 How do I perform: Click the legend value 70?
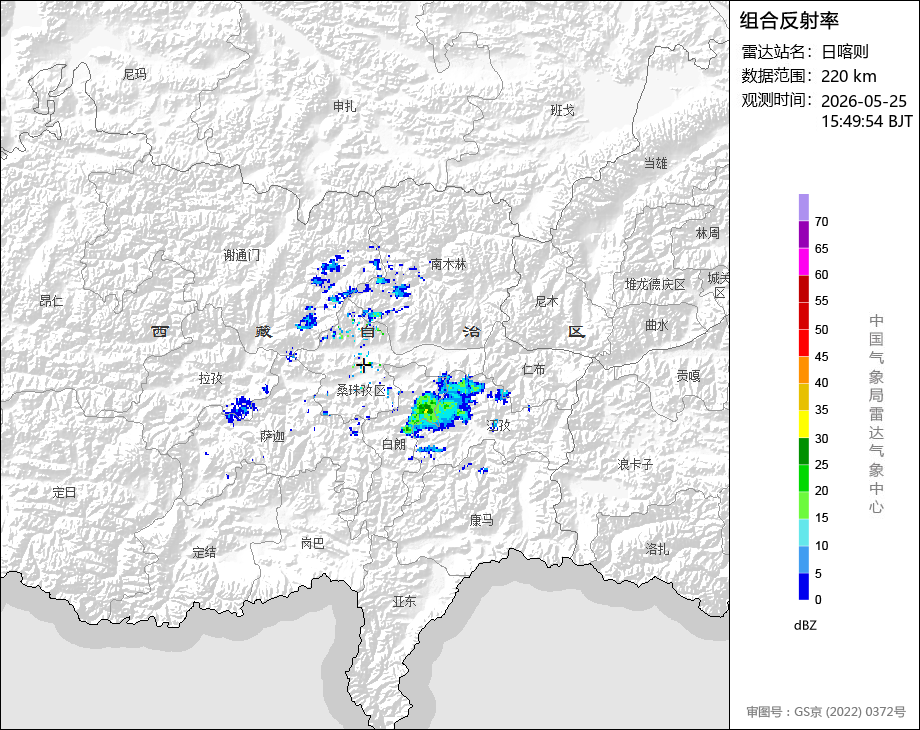point(821,222)
